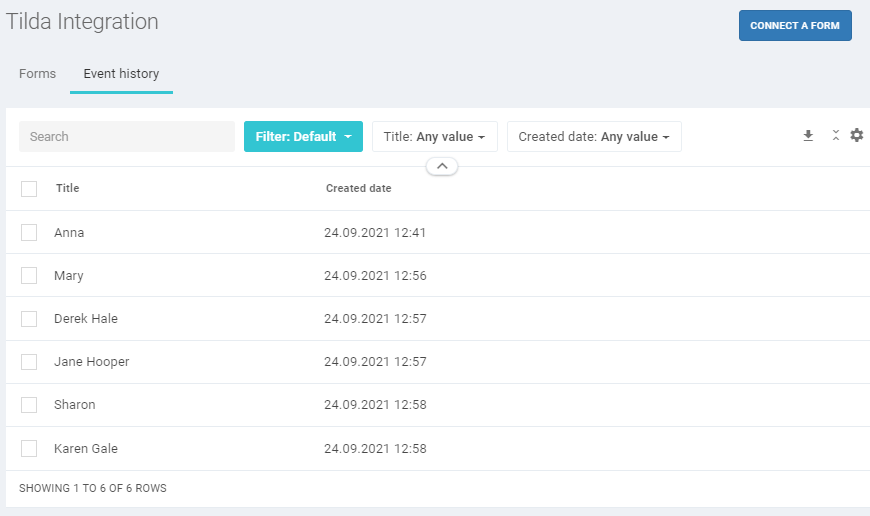Image resolution: width=870 pixels, height=516 pixels.
Task: Sort by Created date column header
Action: [358, 188]
